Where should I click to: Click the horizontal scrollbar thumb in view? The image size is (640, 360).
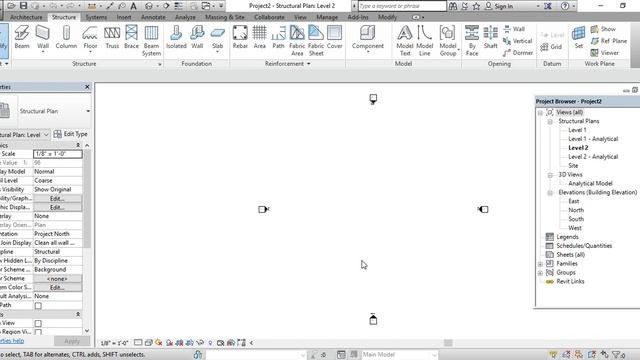point(448,343)
